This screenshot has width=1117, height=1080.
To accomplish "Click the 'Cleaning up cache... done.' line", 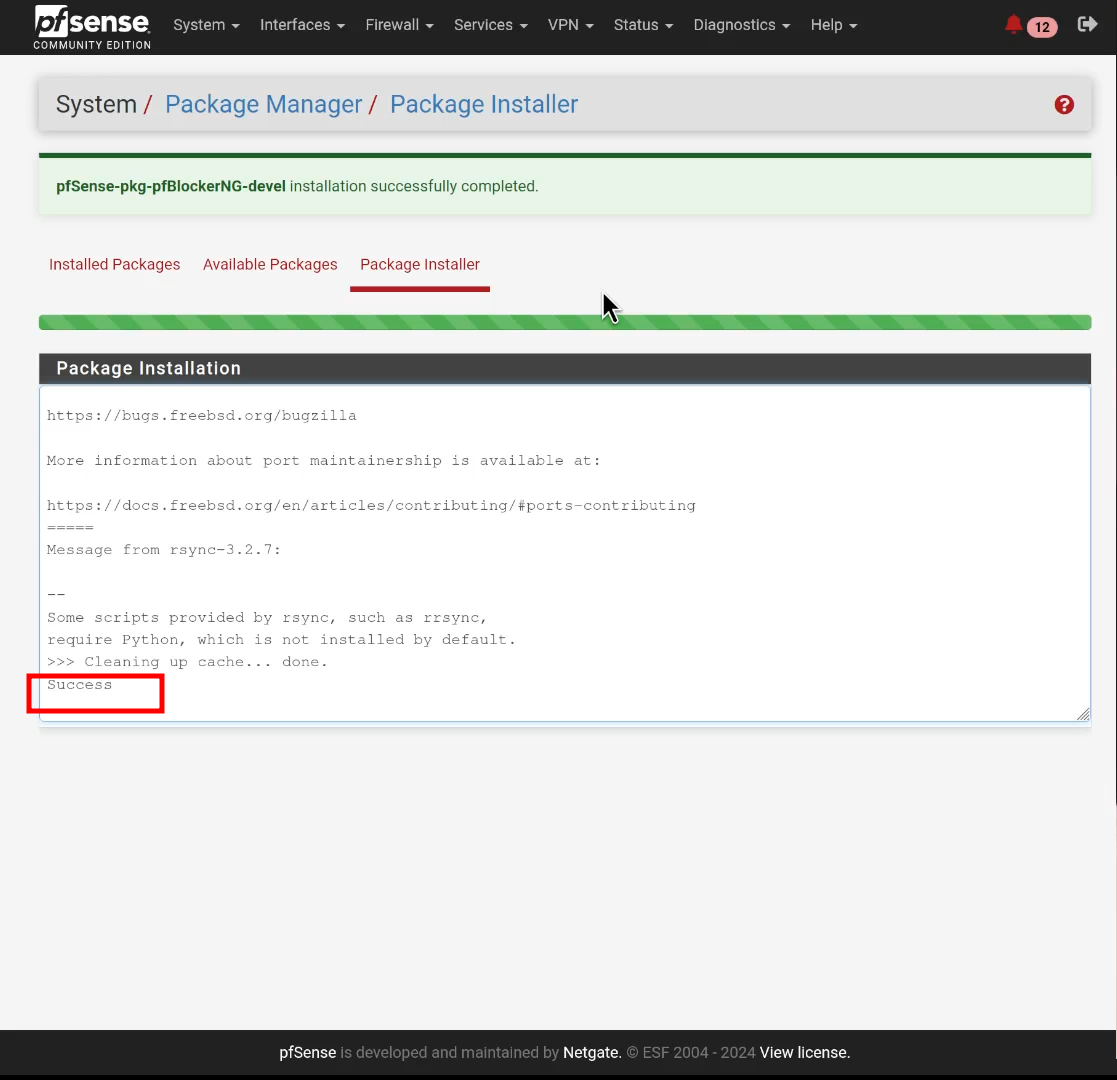I will [x=187, y=662].
